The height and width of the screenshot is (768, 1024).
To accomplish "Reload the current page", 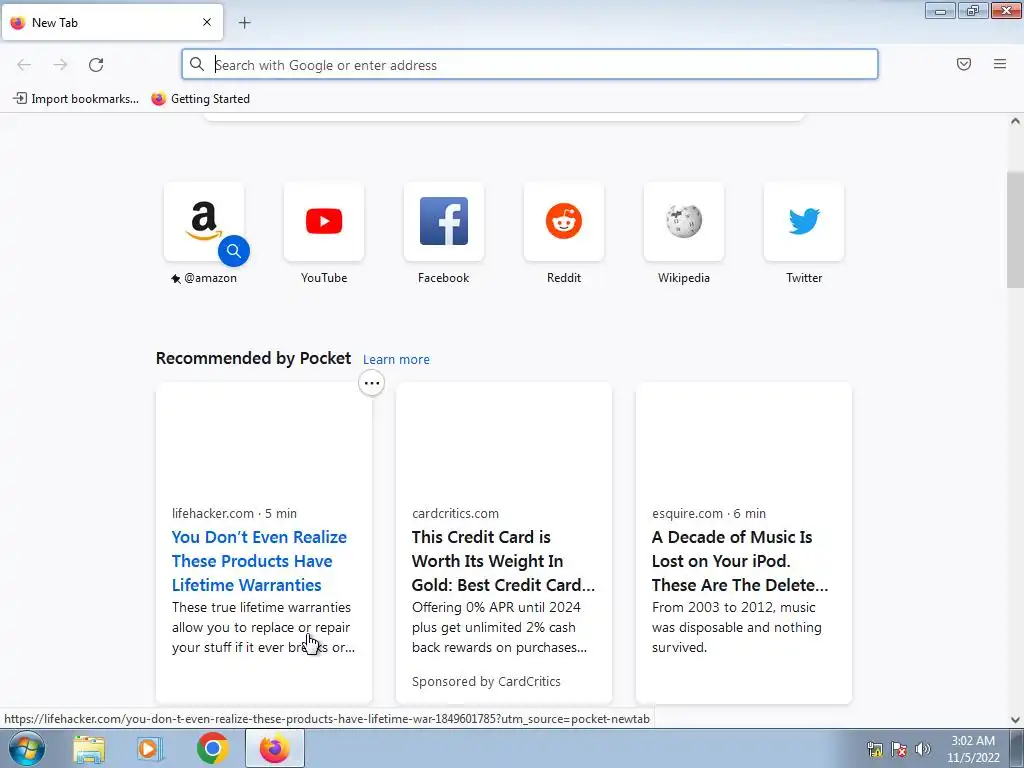I will pos(96,65).
